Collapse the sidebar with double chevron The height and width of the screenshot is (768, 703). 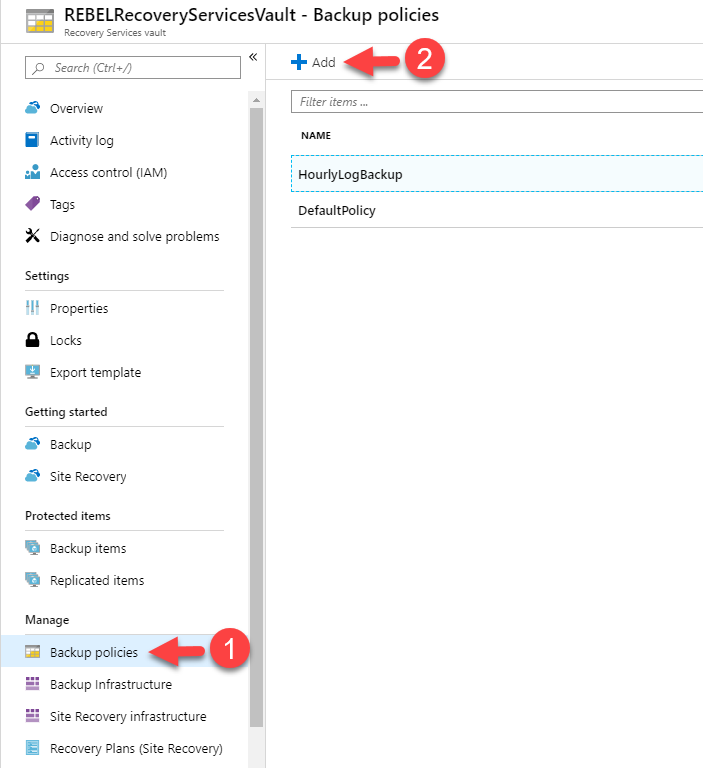click(253, 57)
